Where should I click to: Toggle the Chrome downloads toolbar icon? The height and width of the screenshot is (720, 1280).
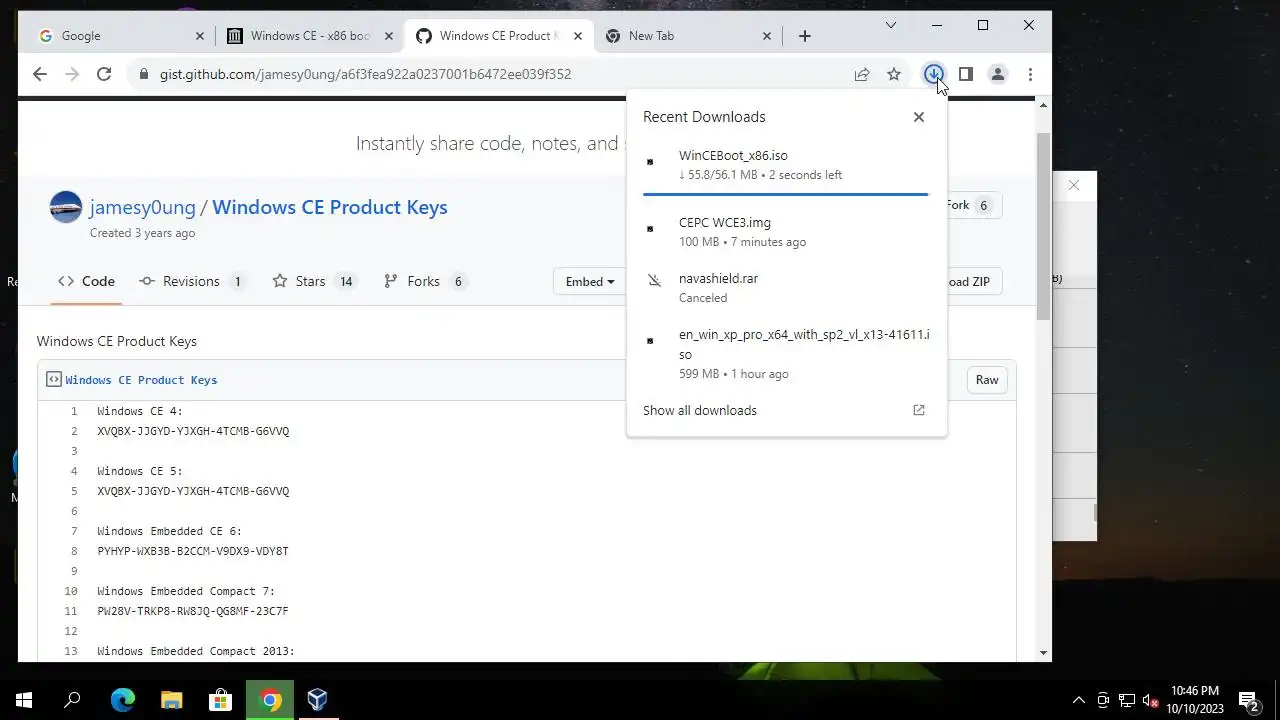(x=933, y=74)
